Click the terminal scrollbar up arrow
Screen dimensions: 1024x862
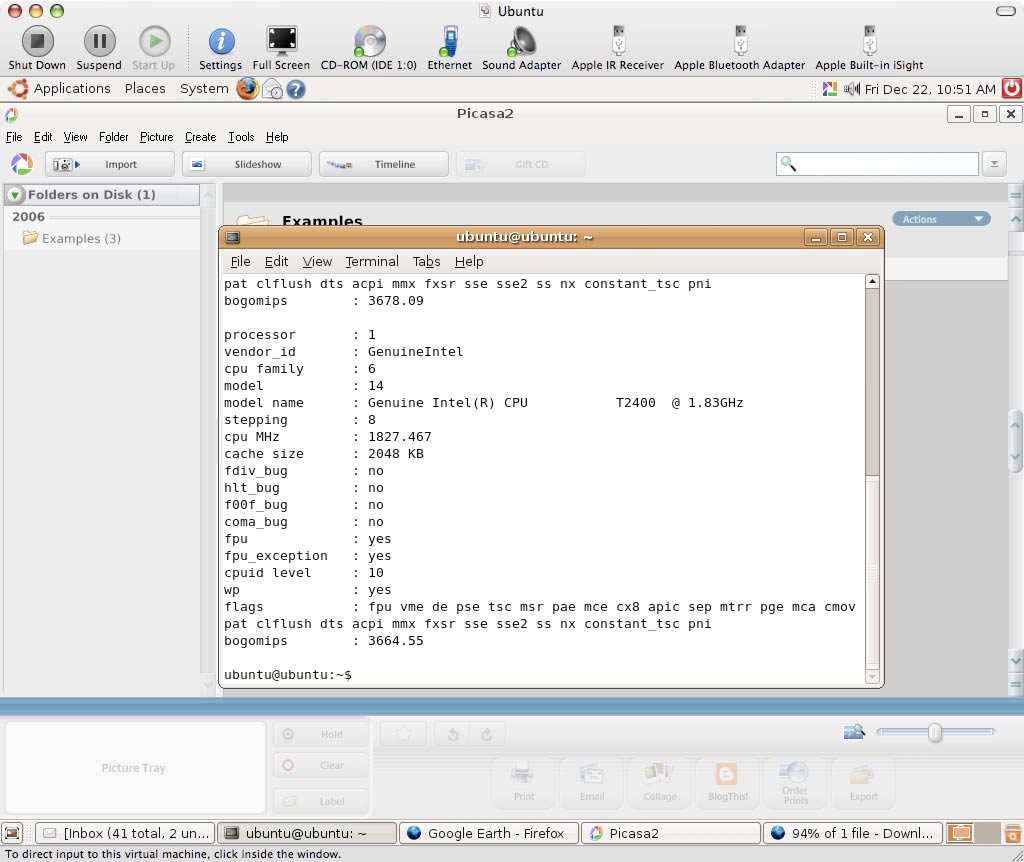(x=872, y=281)
